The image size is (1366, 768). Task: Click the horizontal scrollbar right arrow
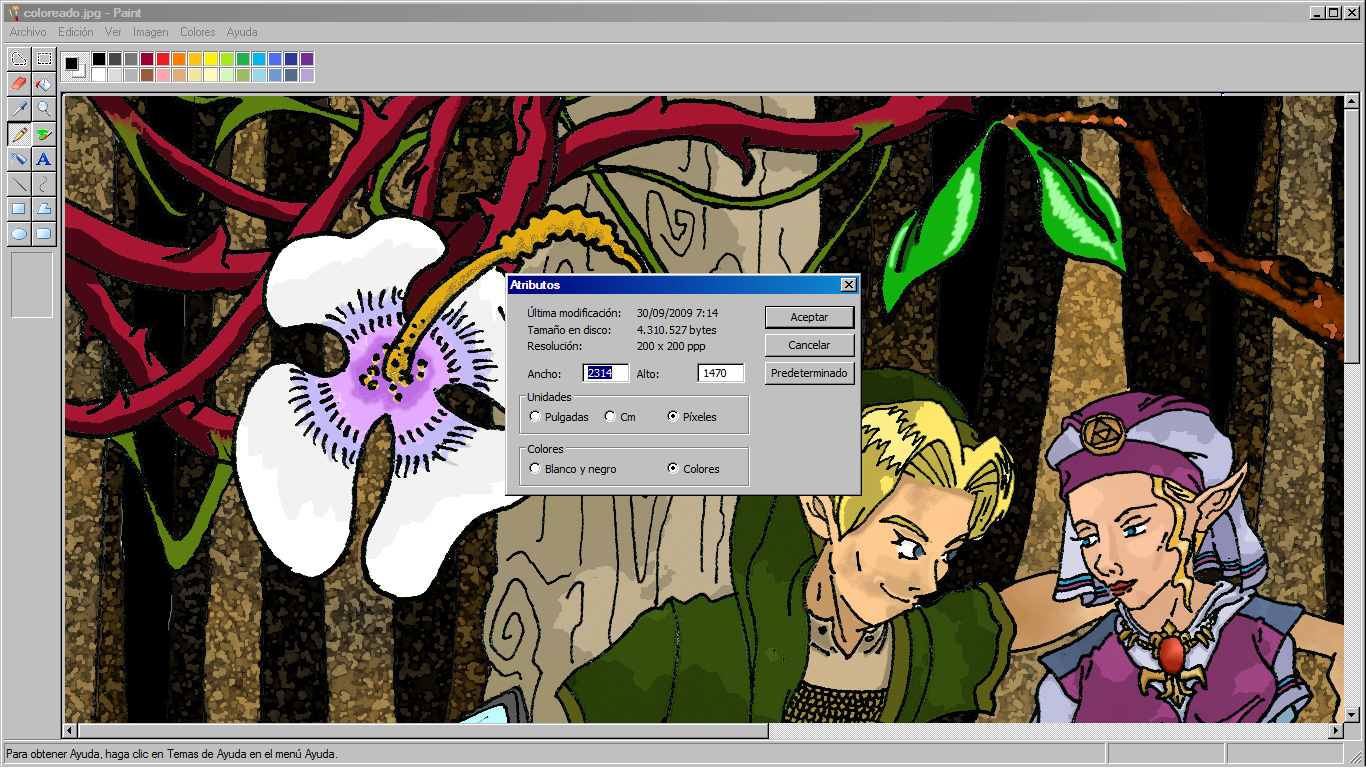(1335, 731)
